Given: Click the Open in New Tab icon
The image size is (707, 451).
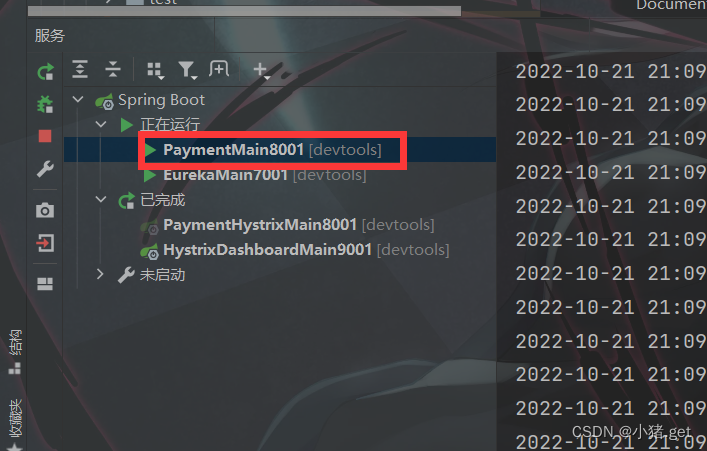Looking at the screenshot, I should pyautogui.click(x=219, y=69).
